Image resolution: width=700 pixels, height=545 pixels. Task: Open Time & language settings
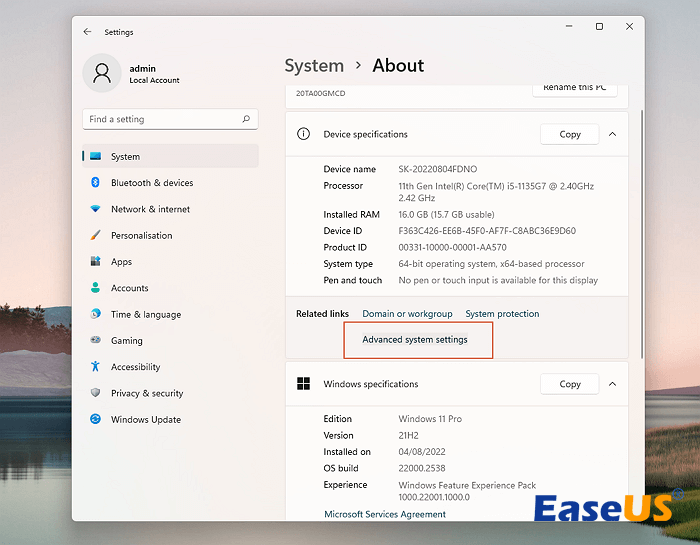pyautogui.click(x=146, y=314)
